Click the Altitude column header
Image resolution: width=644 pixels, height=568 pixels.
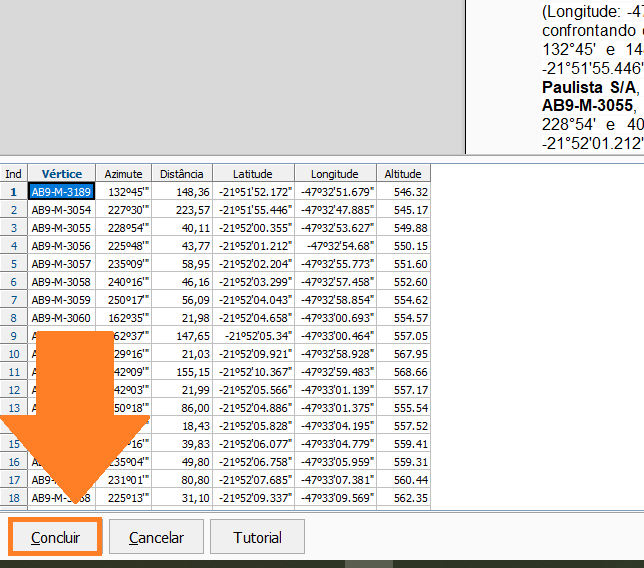[x=404, y=173]
